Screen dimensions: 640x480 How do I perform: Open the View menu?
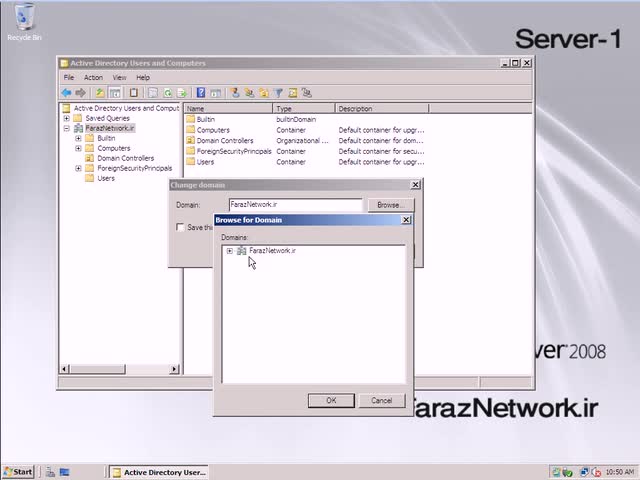click(119, 77)
